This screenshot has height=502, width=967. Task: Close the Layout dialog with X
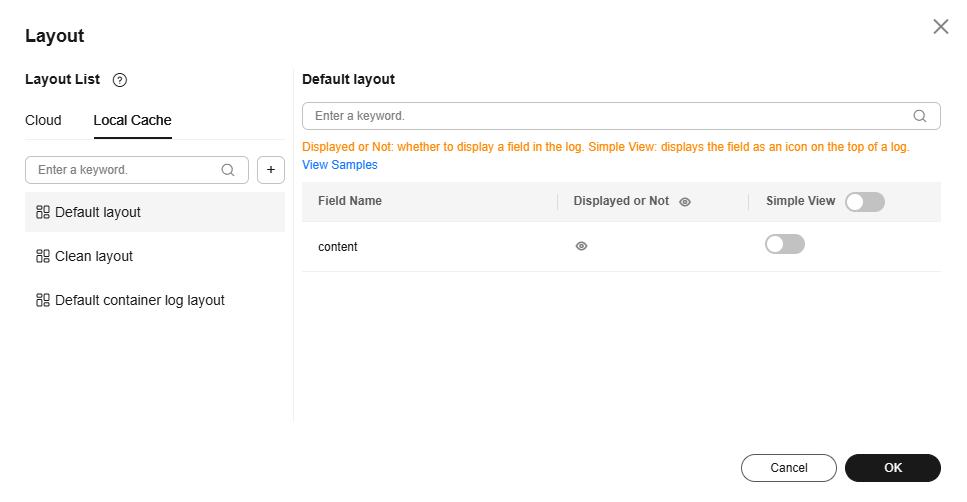(940, 27)
